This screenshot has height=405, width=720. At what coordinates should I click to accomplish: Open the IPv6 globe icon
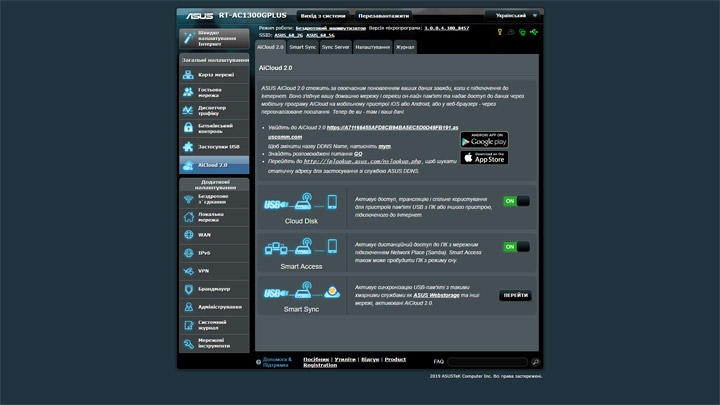tap(188, 253)
